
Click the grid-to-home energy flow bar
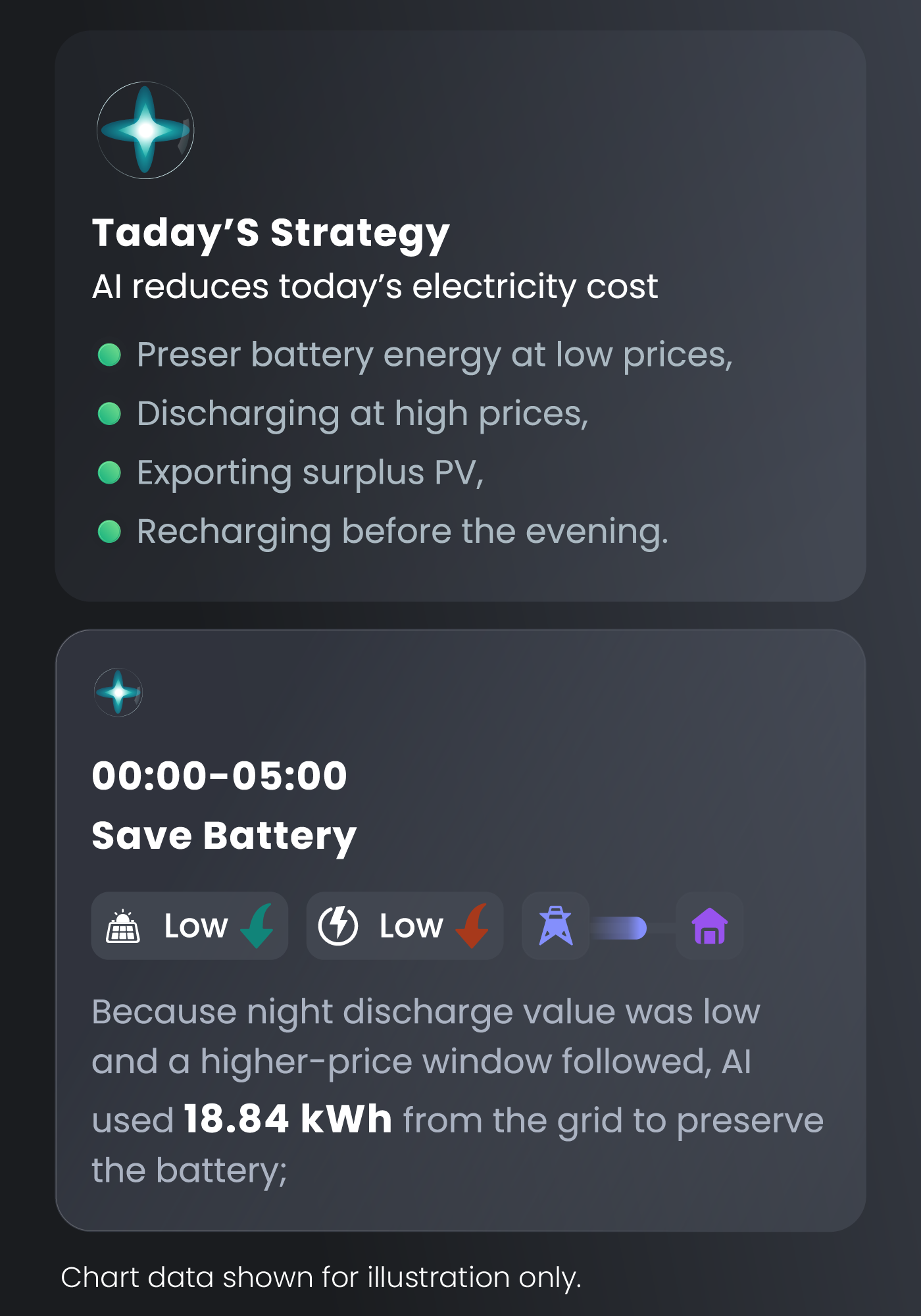(x=618, y=928)
